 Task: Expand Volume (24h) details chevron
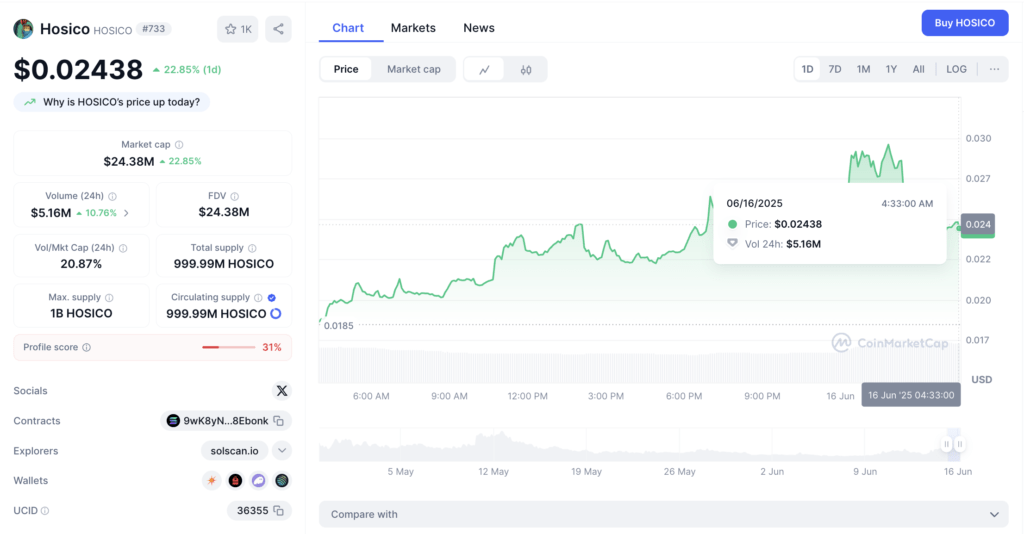point(126,213)
